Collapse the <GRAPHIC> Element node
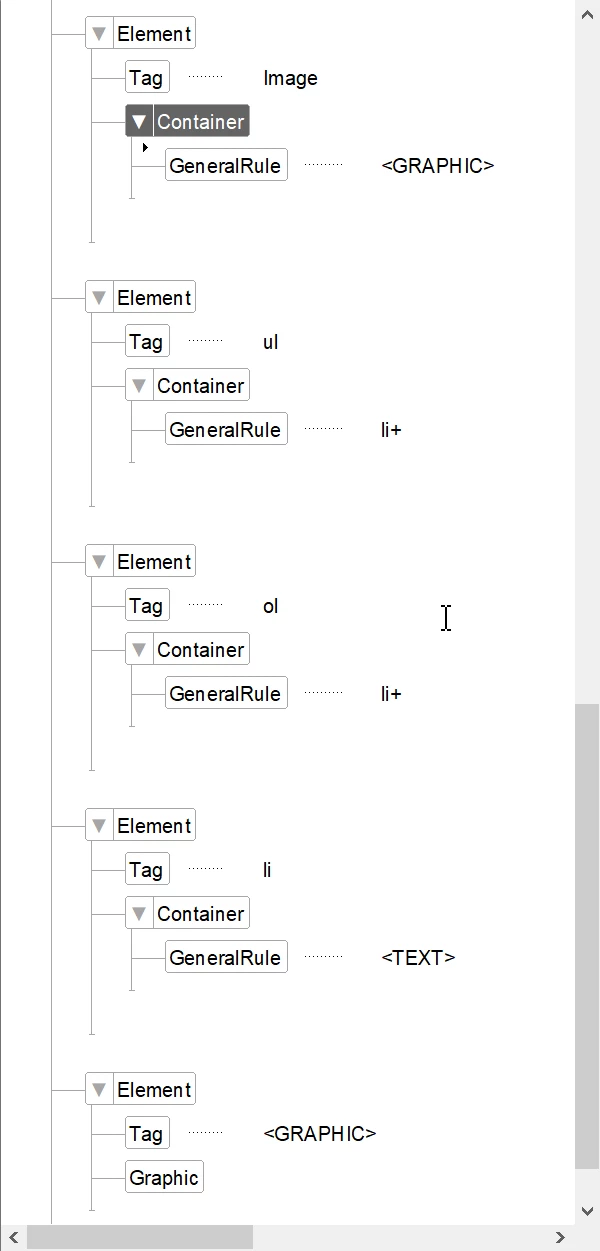 (x=98, y=1090)
